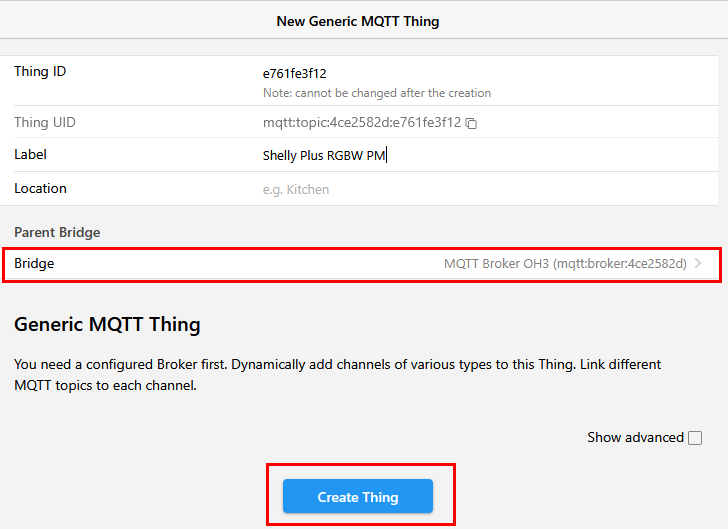This screenshot has width=728, height=529.
Task: Copy the Thing UID with the clipboard icon
Action: tap(471, 124)
